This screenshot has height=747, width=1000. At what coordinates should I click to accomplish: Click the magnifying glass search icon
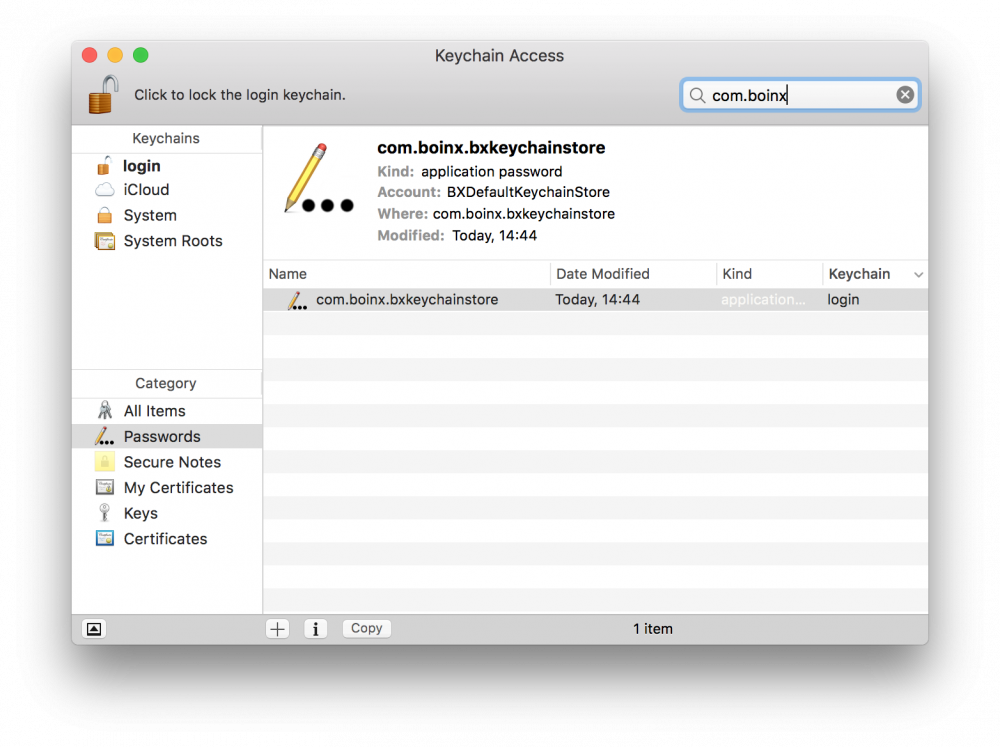pyautogui.click(x=697, y=95)
